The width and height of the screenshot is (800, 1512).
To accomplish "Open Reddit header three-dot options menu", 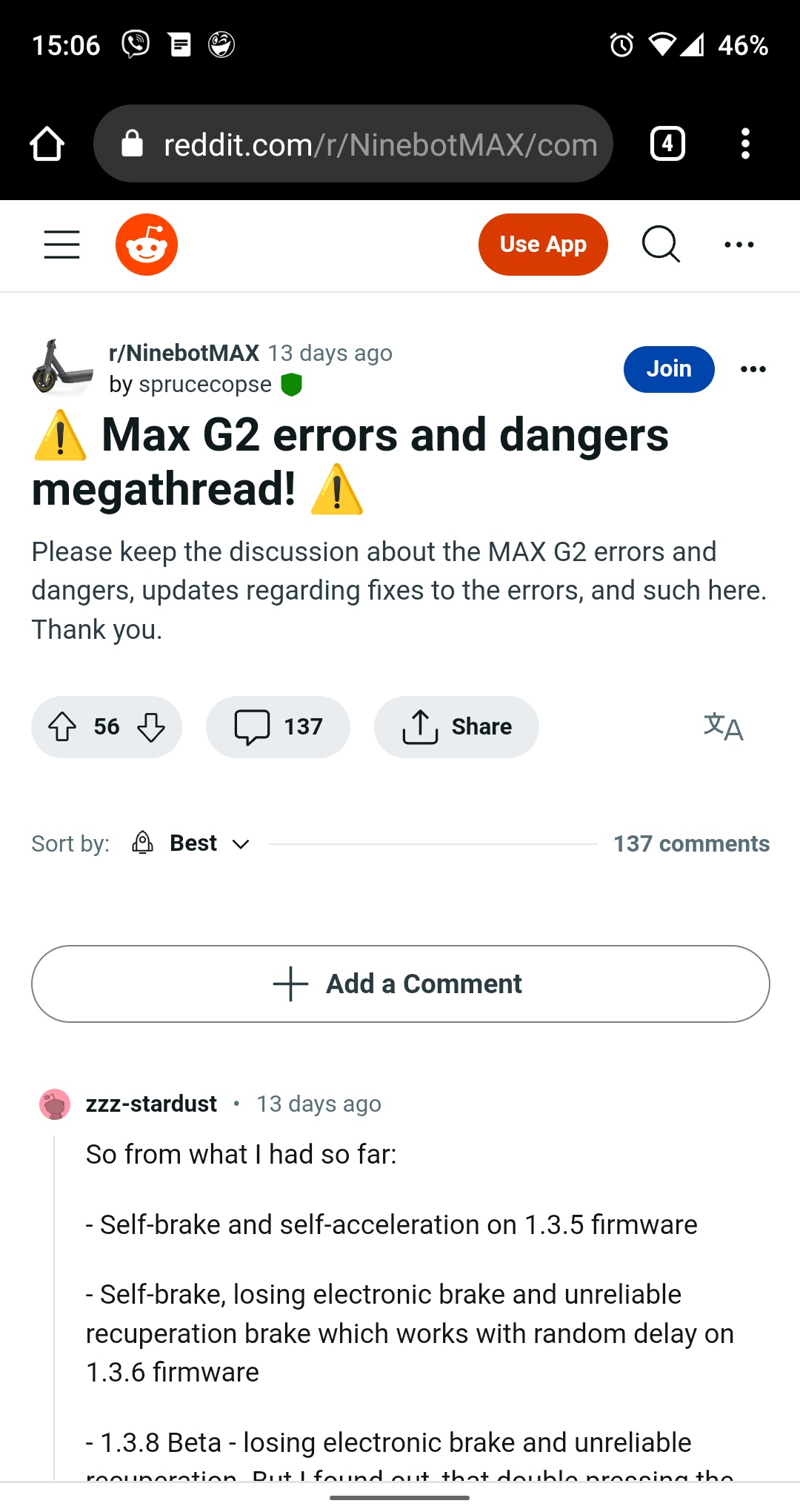I will 739,245.
